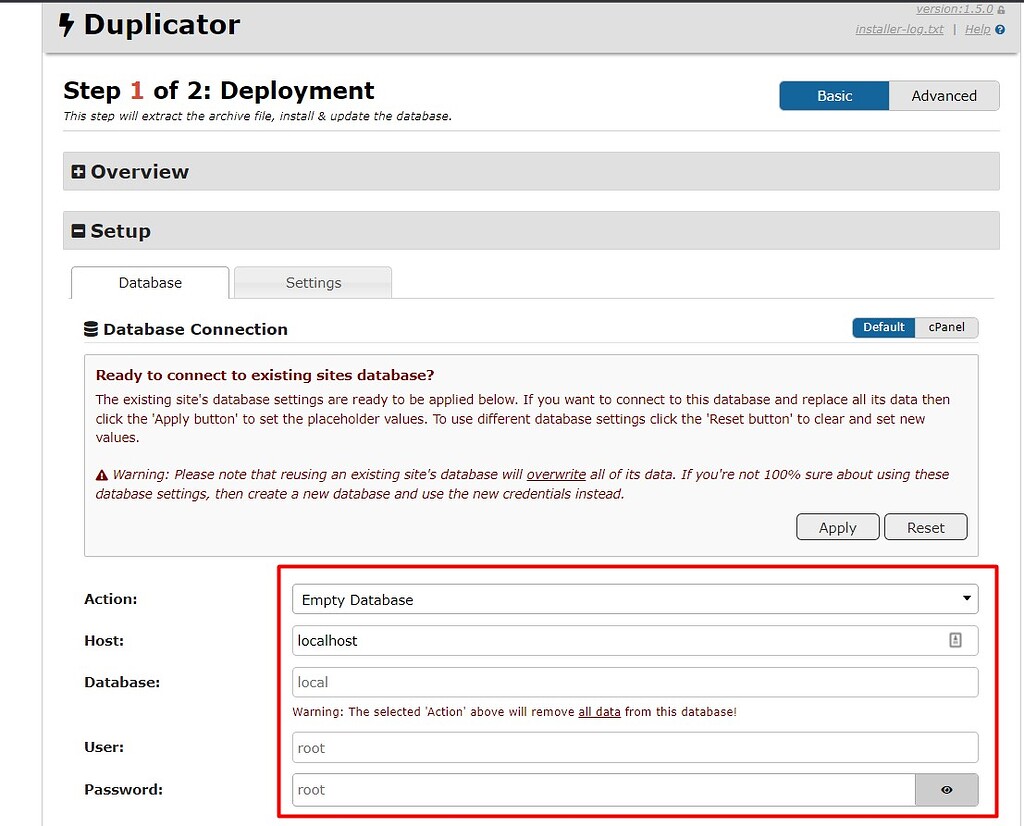The height and width of the screenshot is (826, 1024).
Task: Reset the database settings
Action: point(925,527)
